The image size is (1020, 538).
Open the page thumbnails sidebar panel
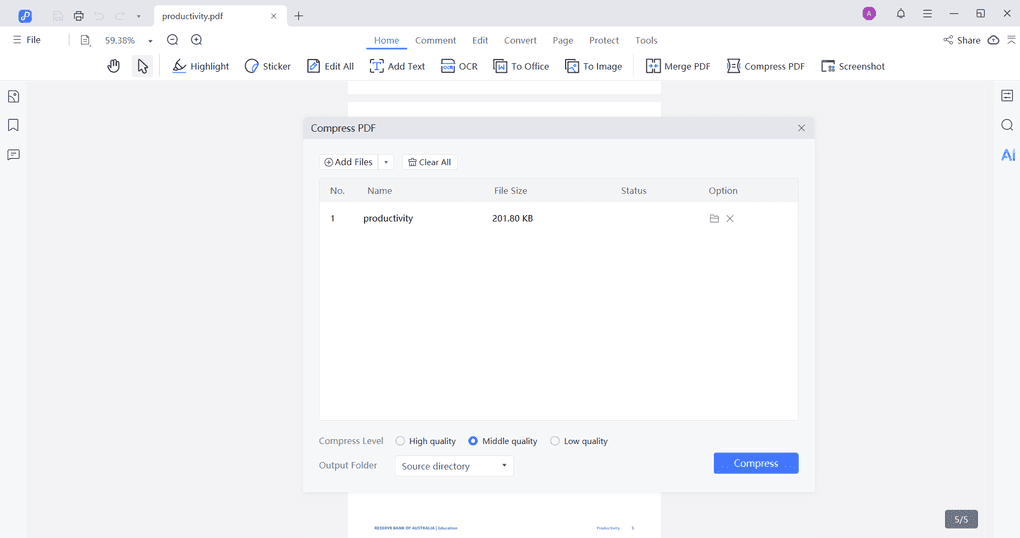[x=13, y=96]
